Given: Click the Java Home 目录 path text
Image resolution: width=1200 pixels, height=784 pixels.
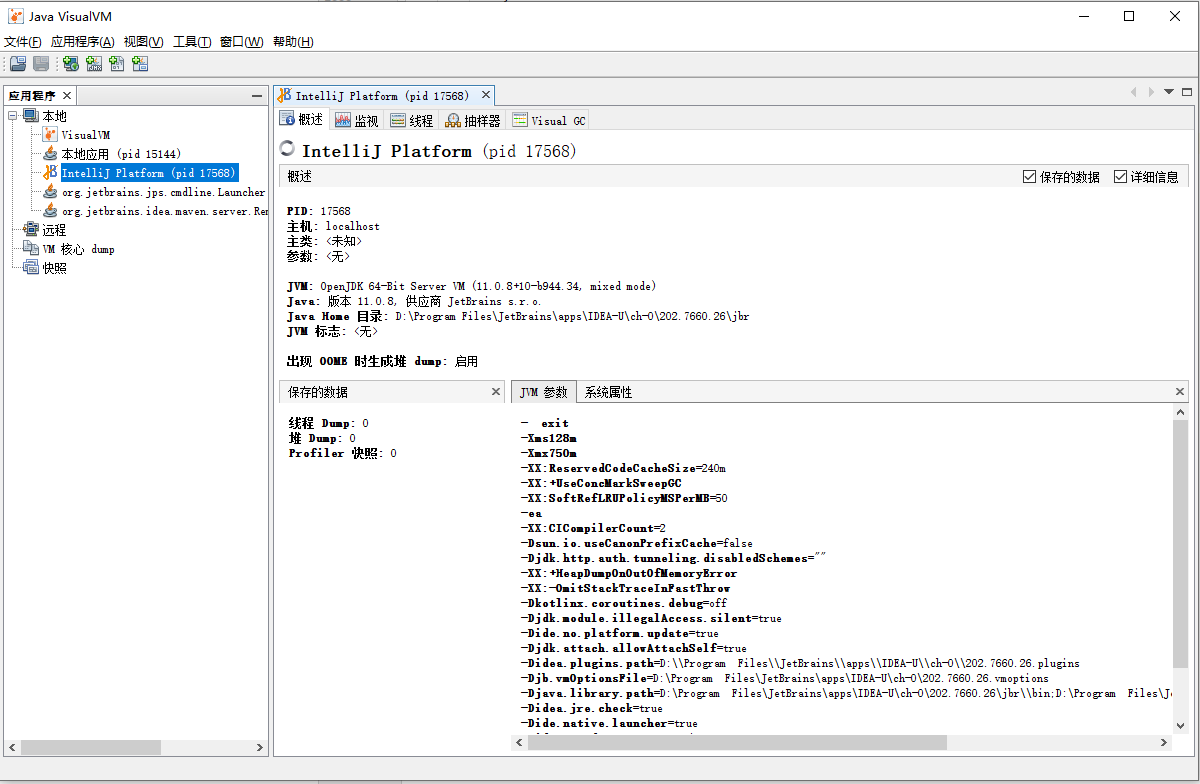Looking at the screenshot, I should (572, 316).
